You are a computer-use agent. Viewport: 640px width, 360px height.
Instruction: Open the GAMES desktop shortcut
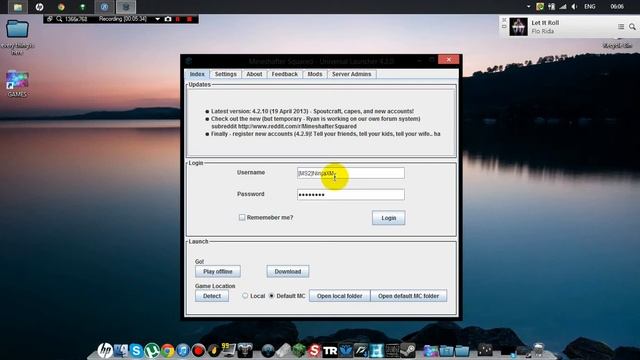(x=17, y=84)
